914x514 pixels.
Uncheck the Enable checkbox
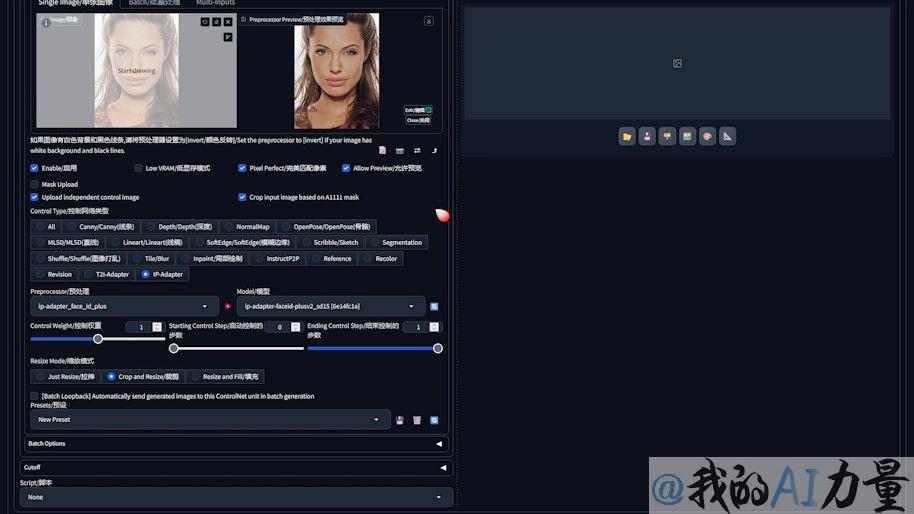tap(34, 168)
